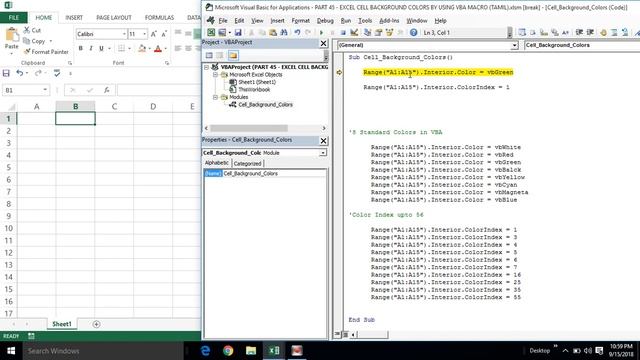The height and width of the screenshot is (360, 640).
Task: Click the Save icon in VBA toolbar
Action: point(238,32)
